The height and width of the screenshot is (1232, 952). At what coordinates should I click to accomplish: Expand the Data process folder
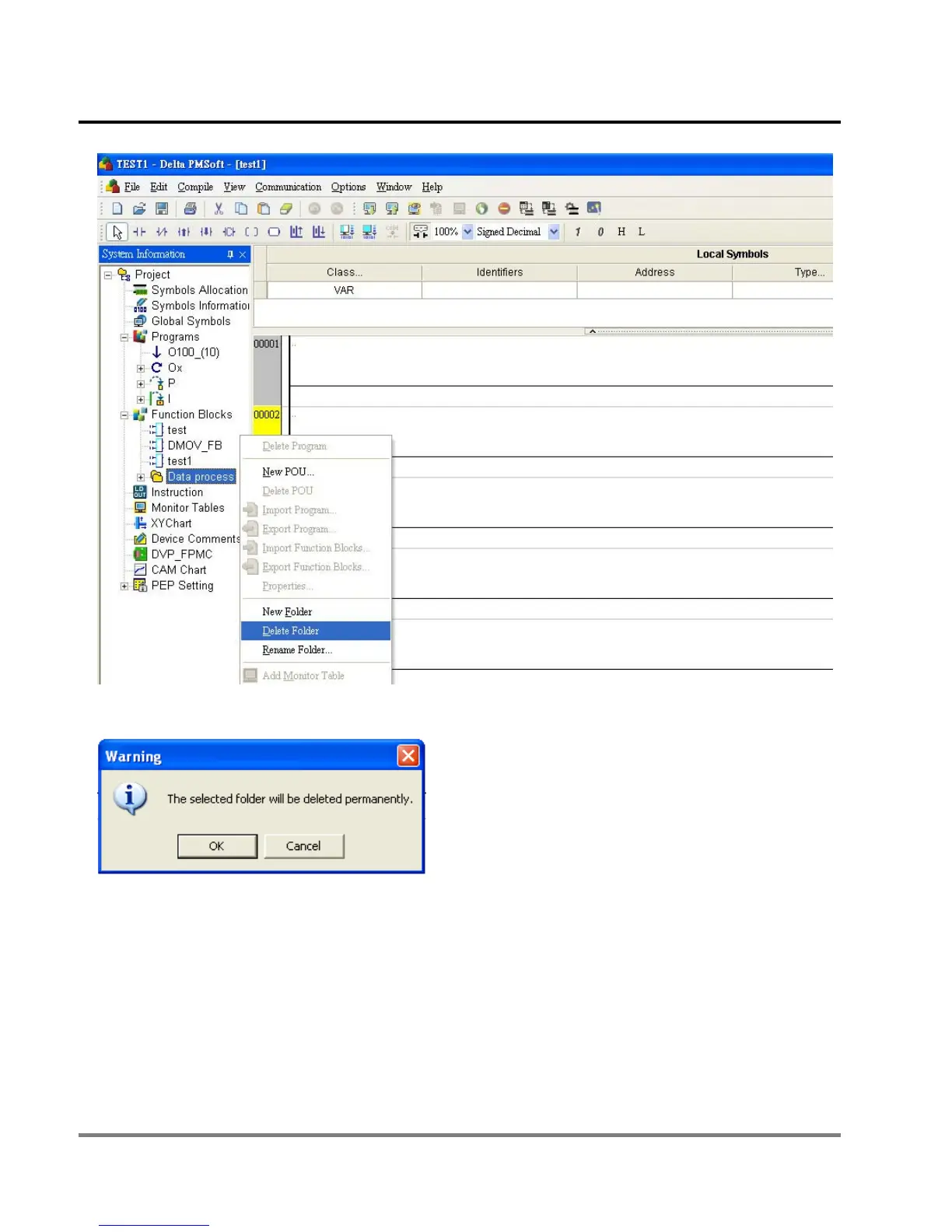(141, 477)
